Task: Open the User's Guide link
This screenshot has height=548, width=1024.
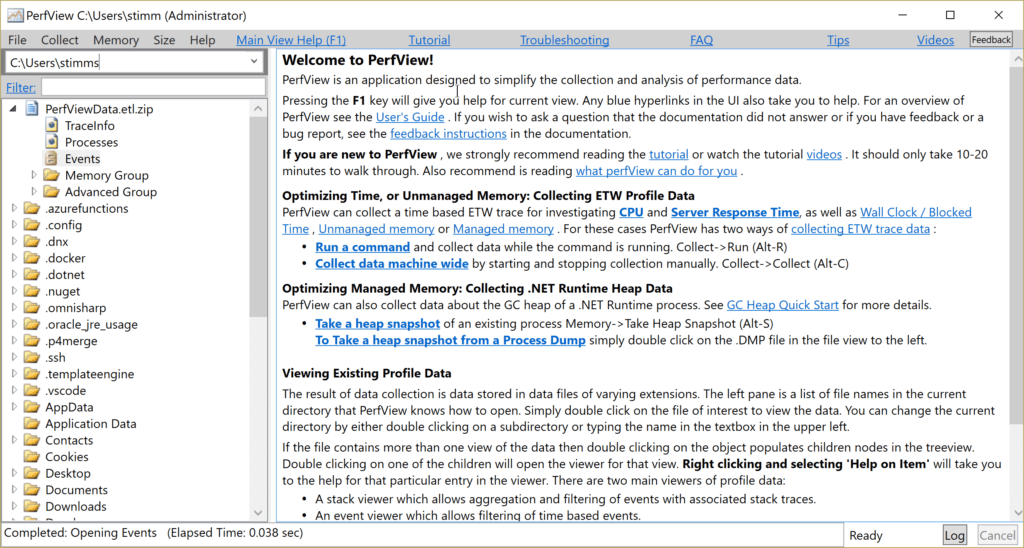Action: click(410, 117)
